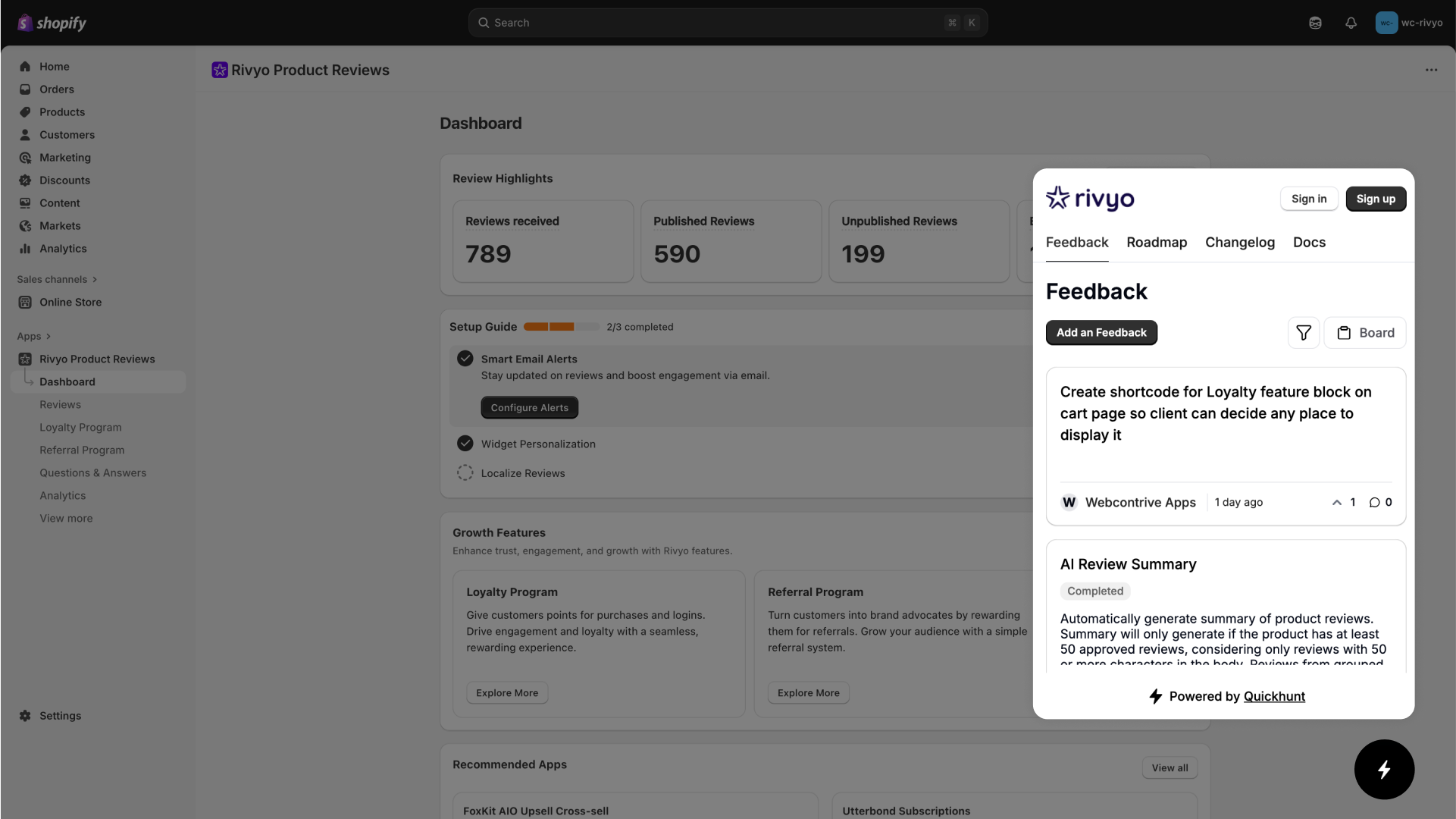Expand Sales channels section
The height and width of the screenshot is (819, 1456).
pyautogui.click(x=57, y=279)
